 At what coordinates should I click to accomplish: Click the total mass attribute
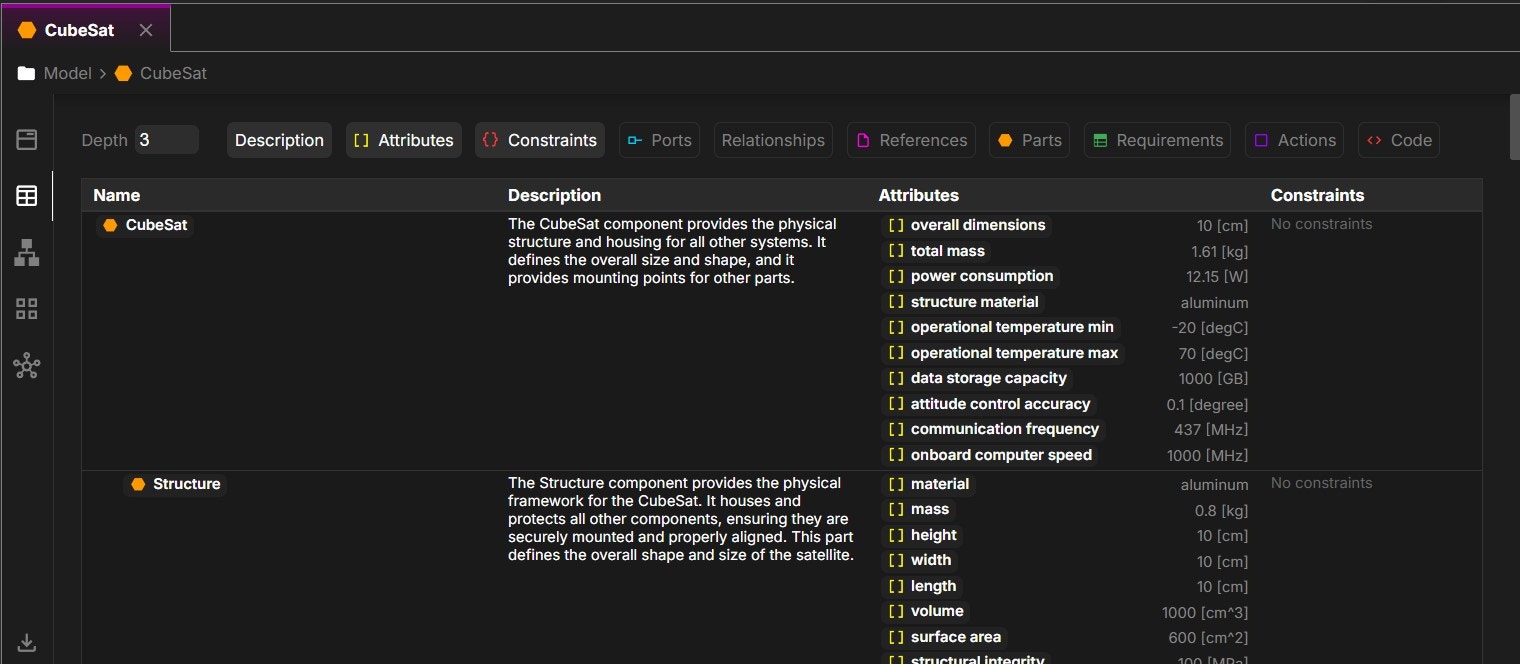point(936,251)
